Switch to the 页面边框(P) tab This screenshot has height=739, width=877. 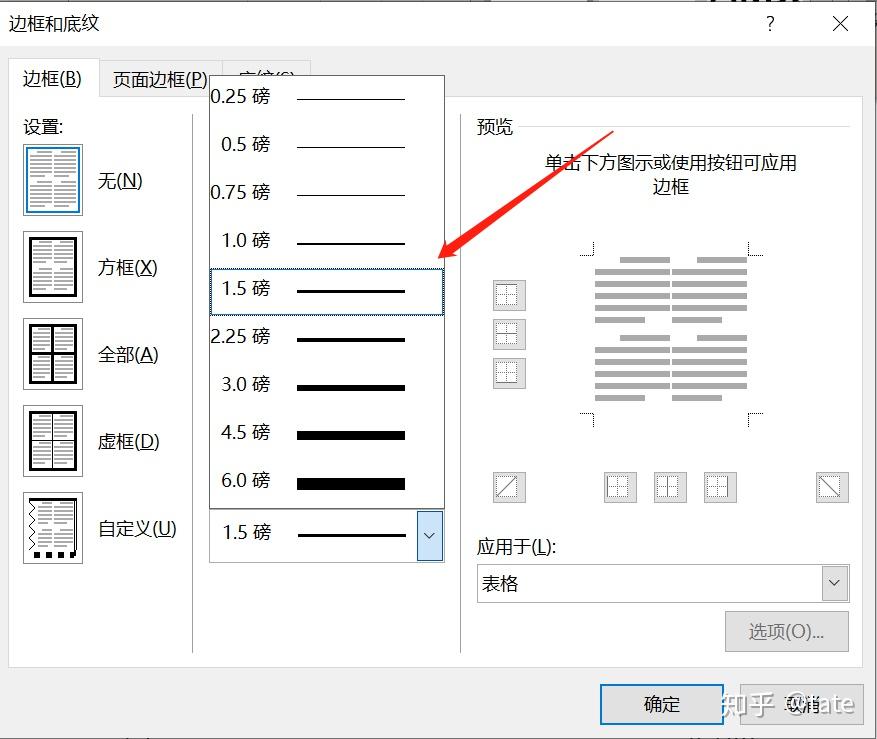point(161,79)
